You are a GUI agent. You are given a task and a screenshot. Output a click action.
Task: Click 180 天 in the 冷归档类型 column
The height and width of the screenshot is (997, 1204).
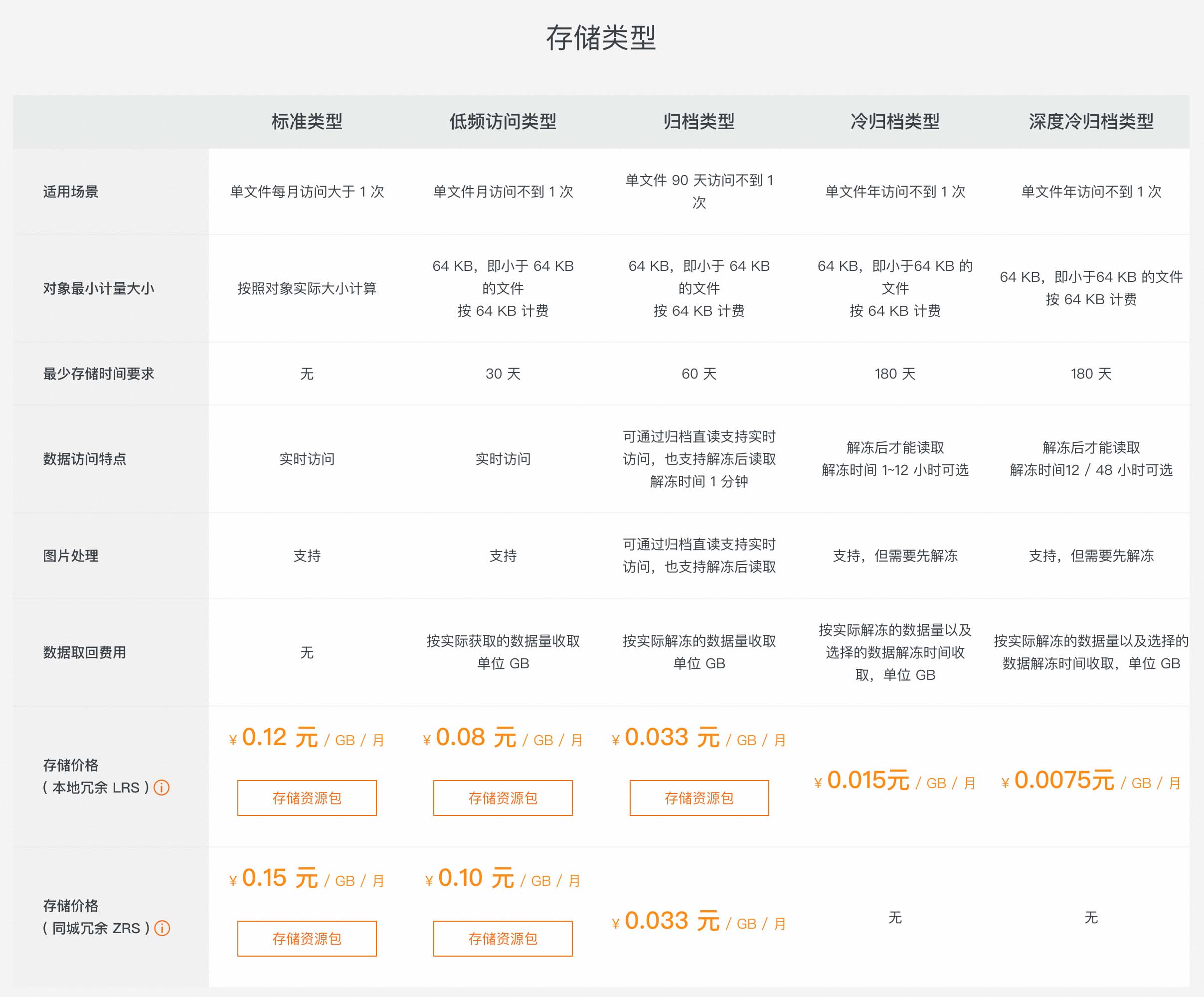(x=895, y=374)
